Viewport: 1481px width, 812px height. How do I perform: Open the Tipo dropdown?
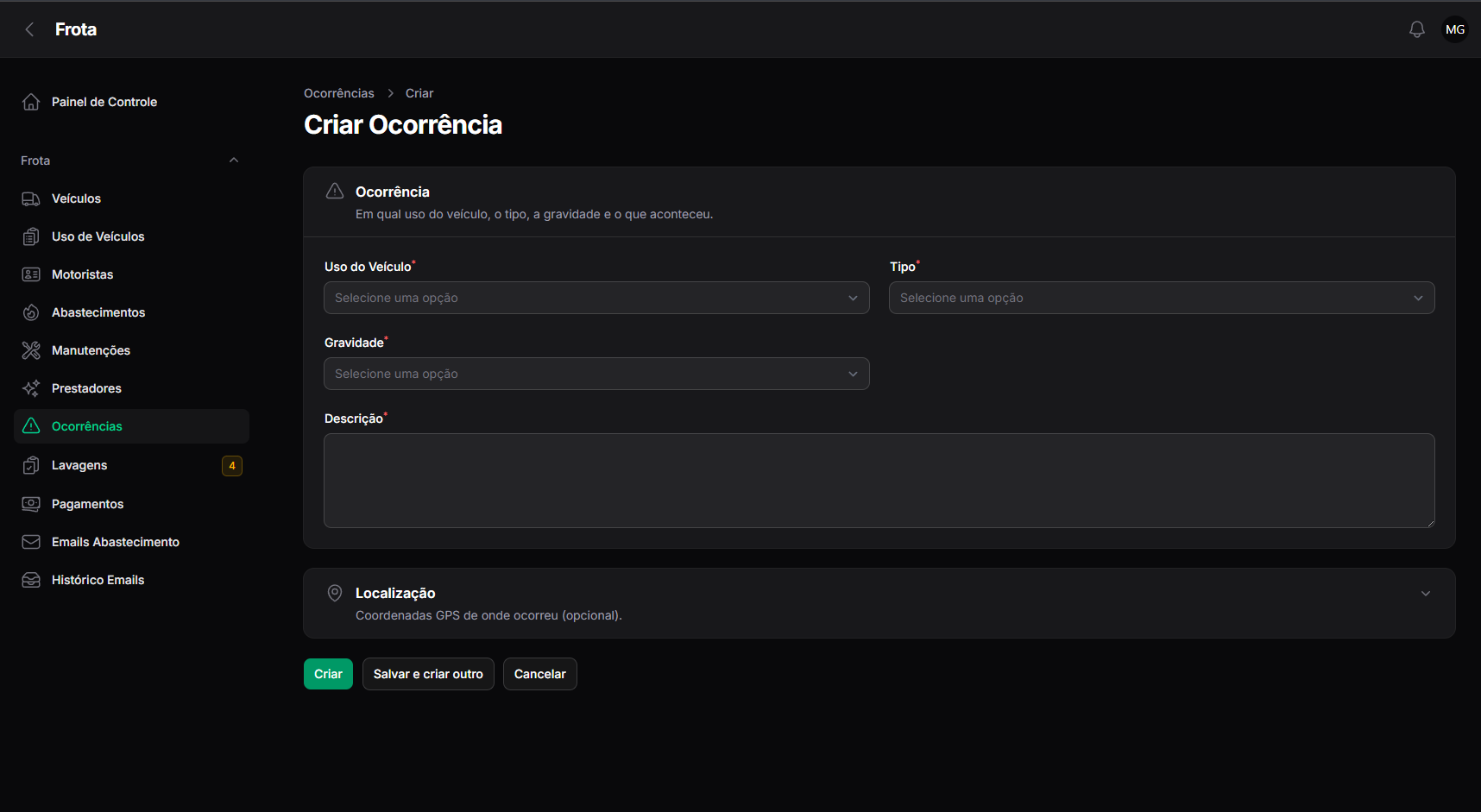pos(1162,298)
